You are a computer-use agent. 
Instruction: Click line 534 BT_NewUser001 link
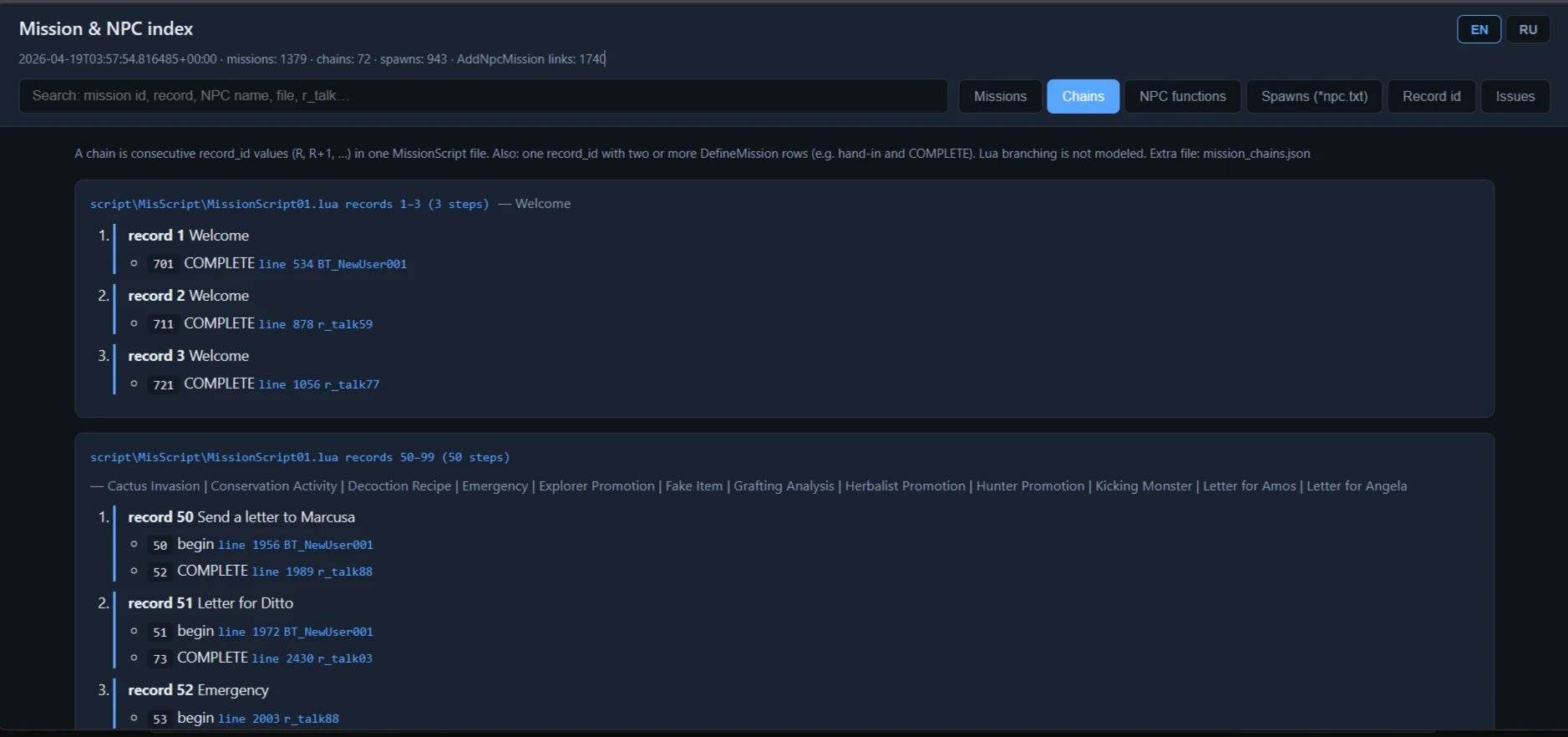pos(332,264)
